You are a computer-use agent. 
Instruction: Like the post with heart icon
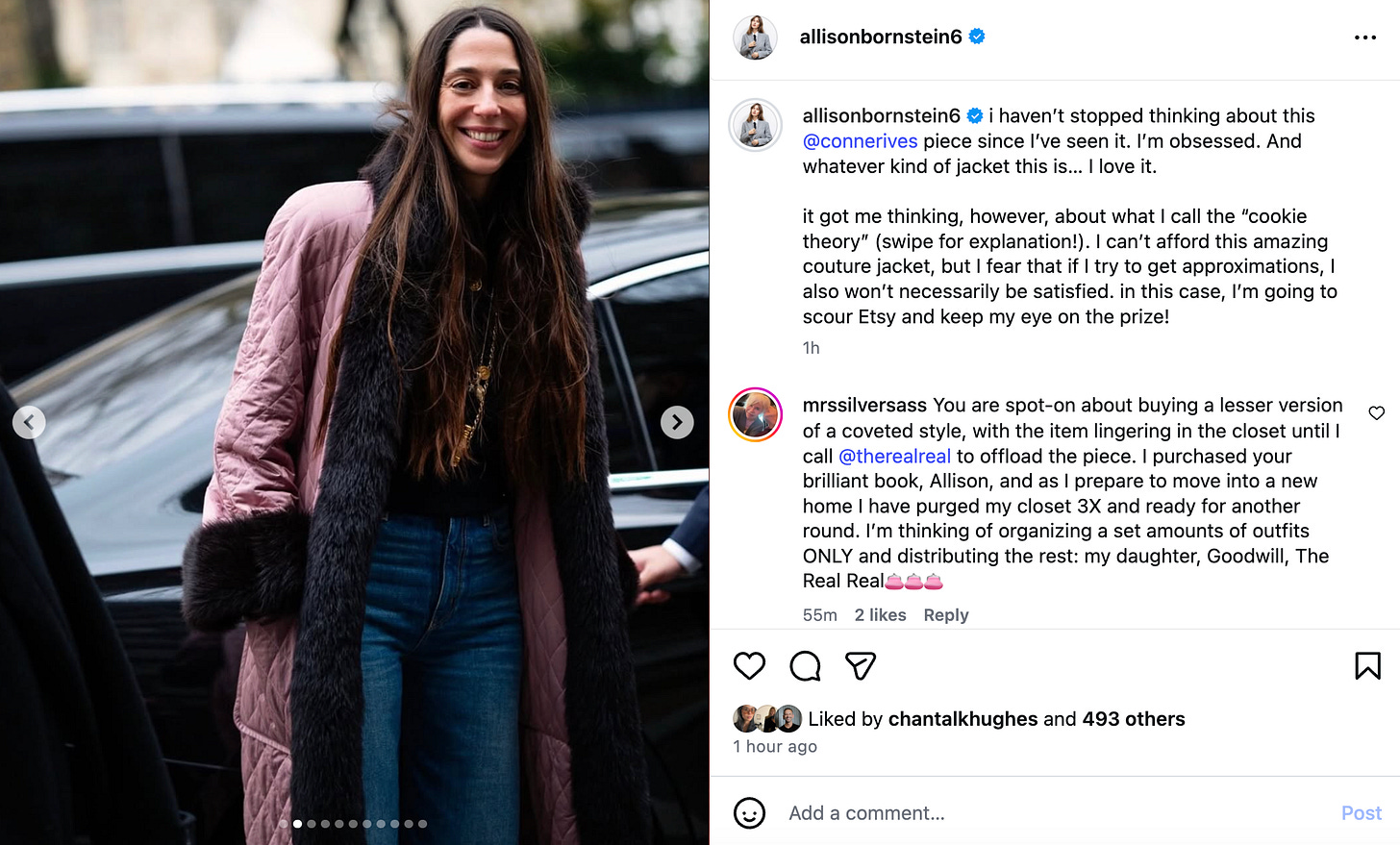(x=749, y=665)
